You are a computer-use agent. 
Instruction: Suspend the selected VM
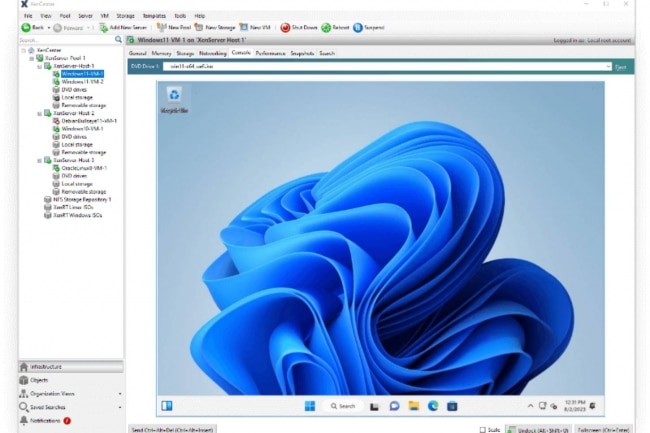369,27
